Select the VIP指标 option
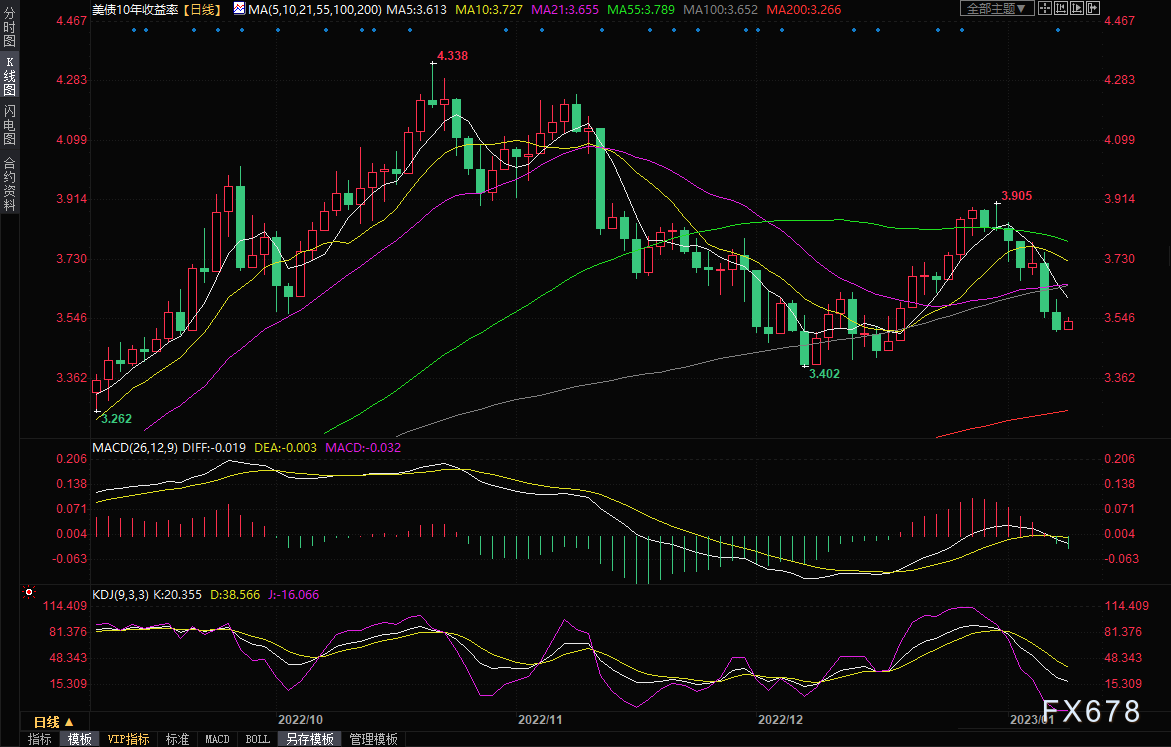This screenshot has height=747, width=1171. pyautogui.click(x=129, y=739)
